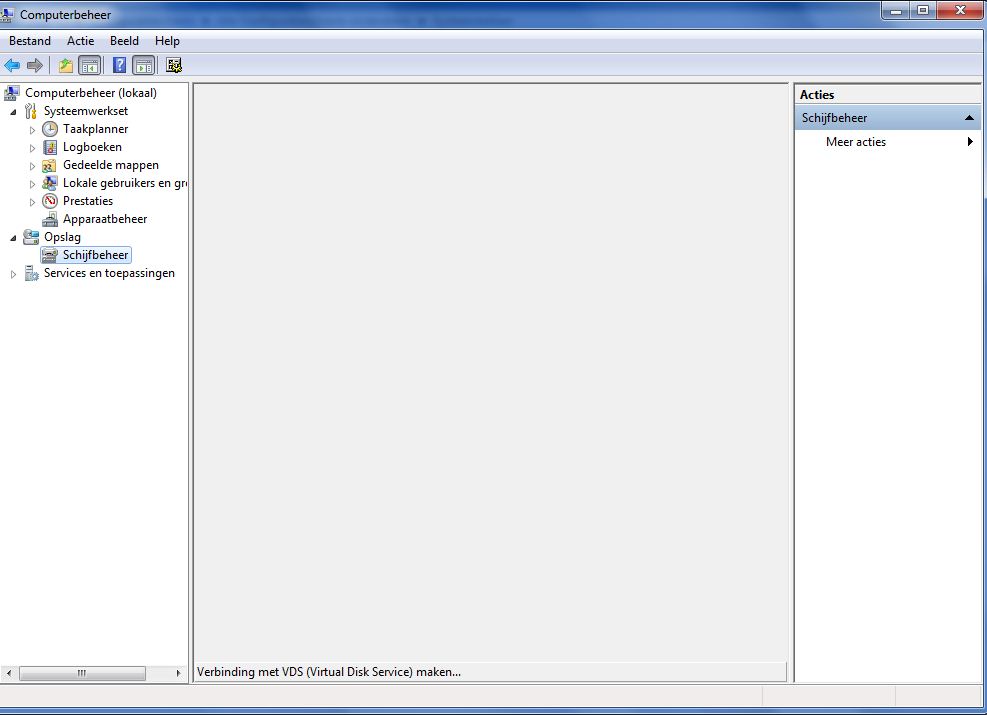Click the horizontal scrollbar thumb in tree

click(82, 673)
